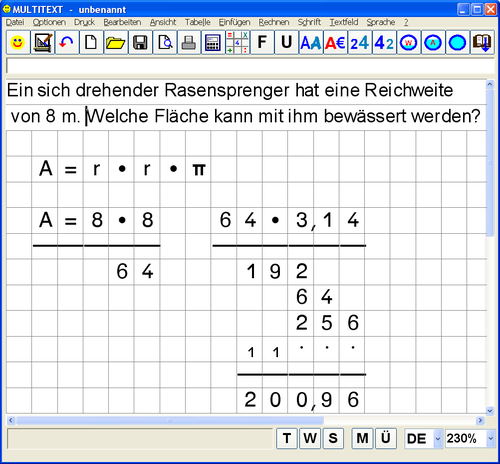Click the factor '3,14' in the grid

click(327, 220)
